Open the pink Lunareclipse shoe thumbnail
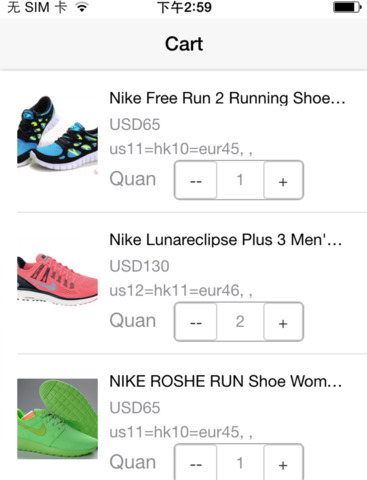Viewport: 367px width, 480px height. pos(57,278)
